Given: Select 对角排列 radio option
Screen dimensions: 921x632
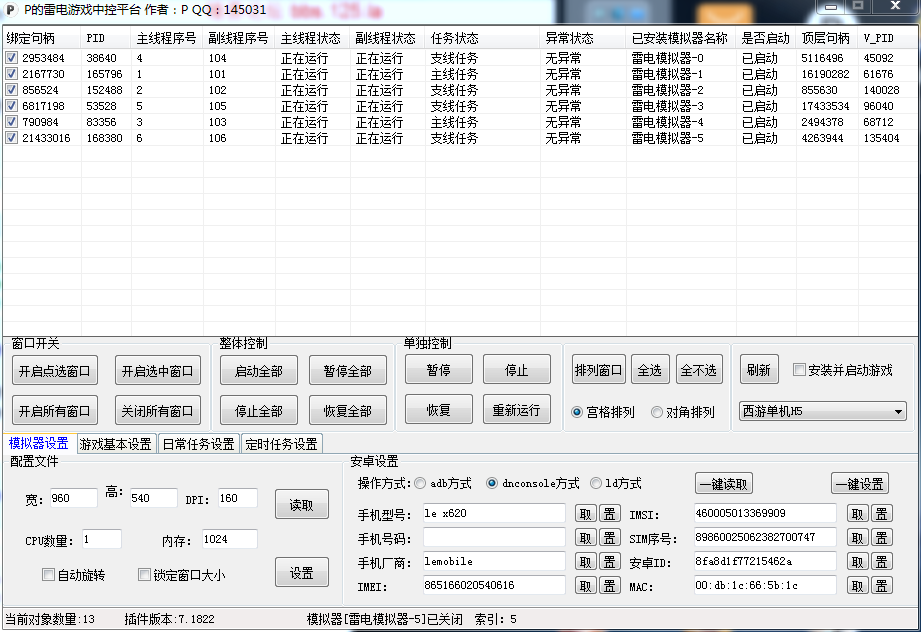Looking at the screenshot, I should click(x=657, y=412).
